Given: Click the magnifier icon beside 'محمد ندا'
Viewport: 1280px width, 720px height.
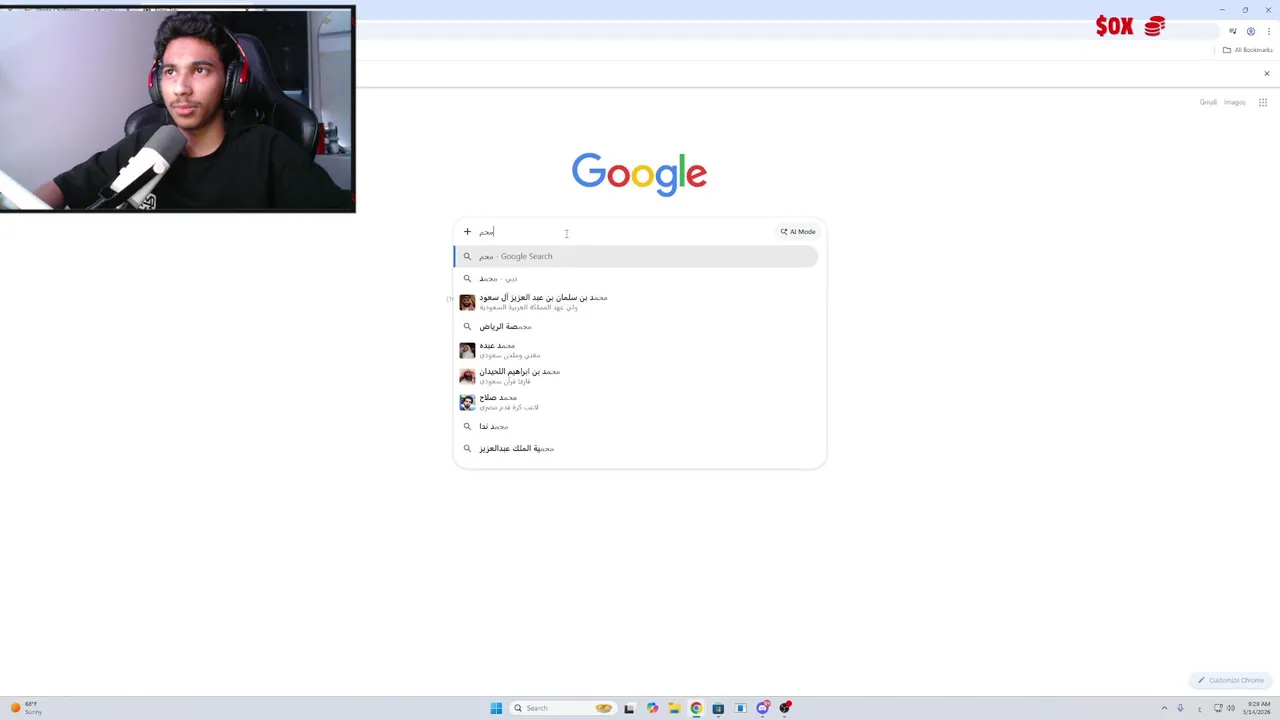Looking at the screenshot, I should [467, 426].
